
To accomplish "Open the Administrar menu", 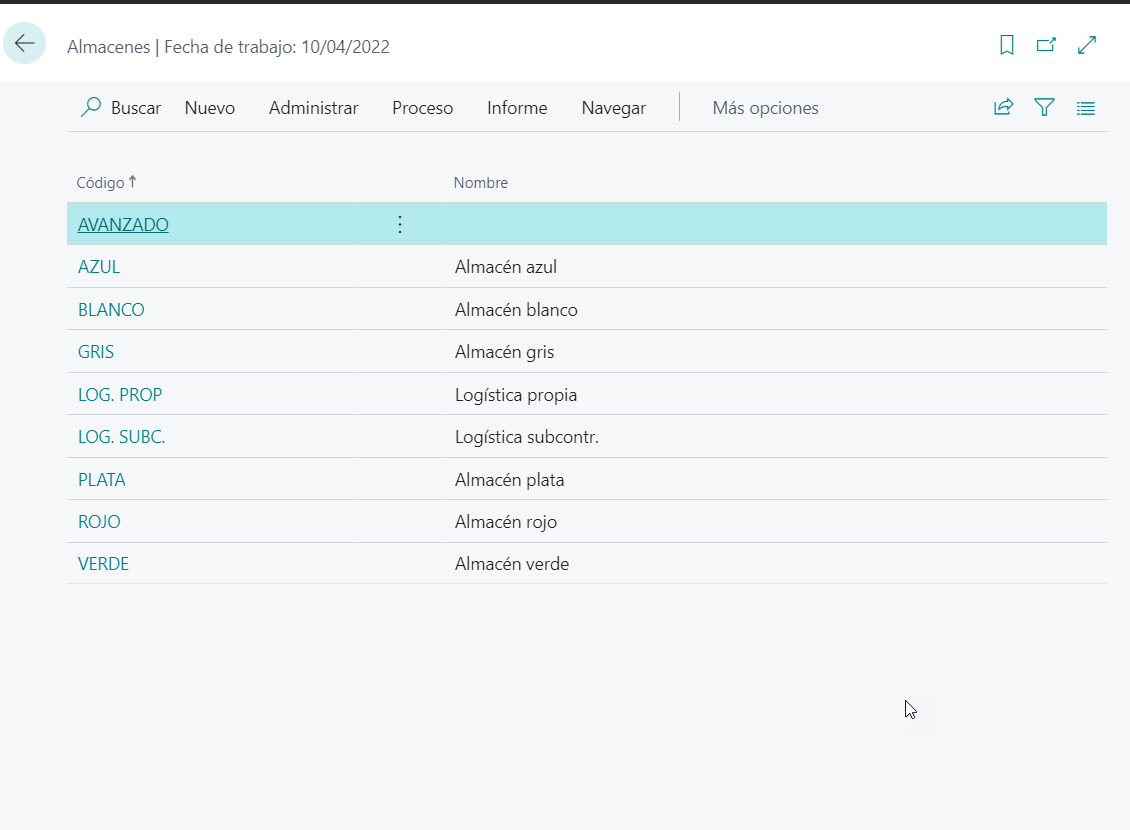I will pyautogui.click(x=313, y=108).
